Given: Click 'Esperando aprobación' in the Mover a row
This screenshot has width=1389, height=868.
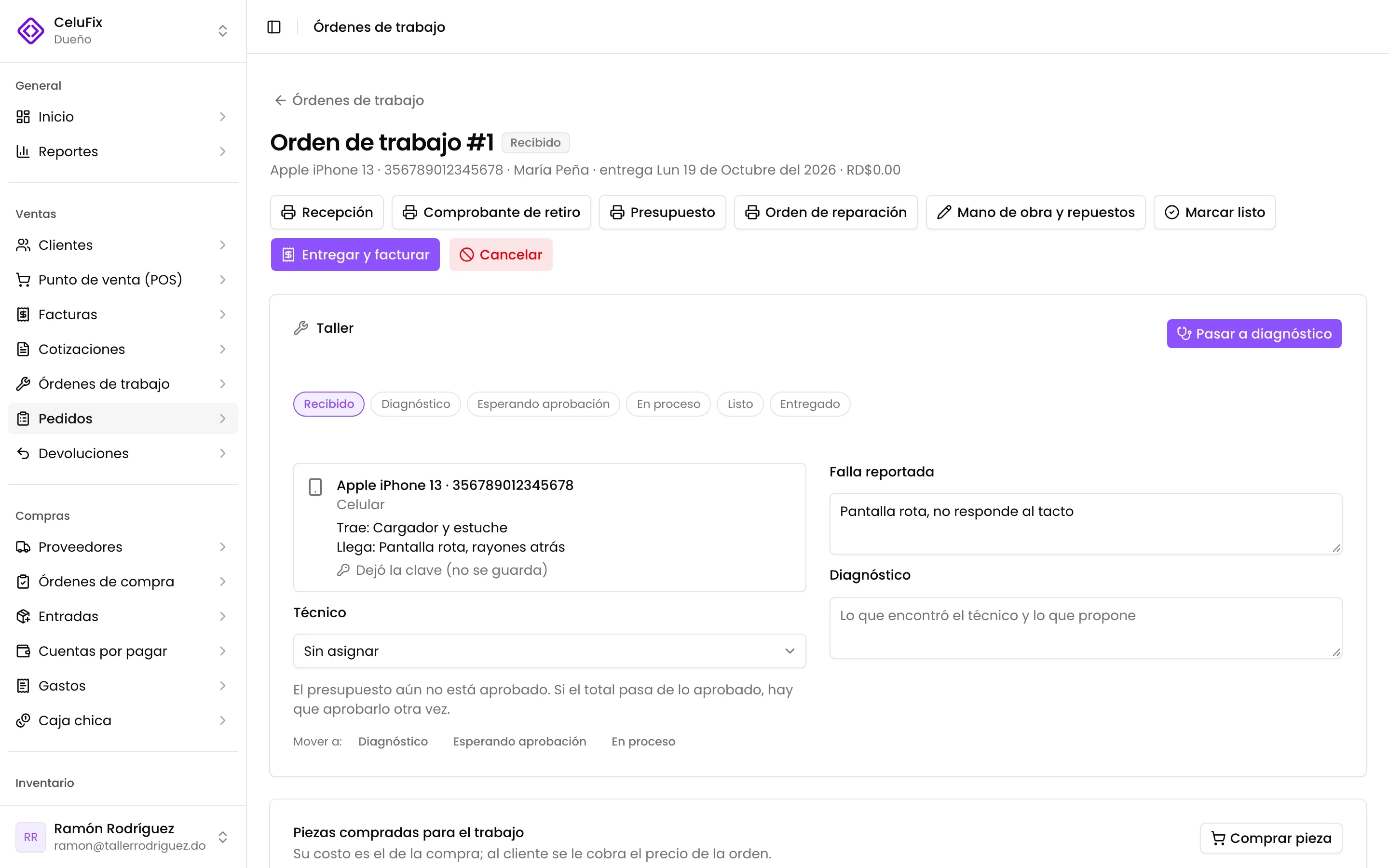Looking at the screenshot, I should coord(519,742).
